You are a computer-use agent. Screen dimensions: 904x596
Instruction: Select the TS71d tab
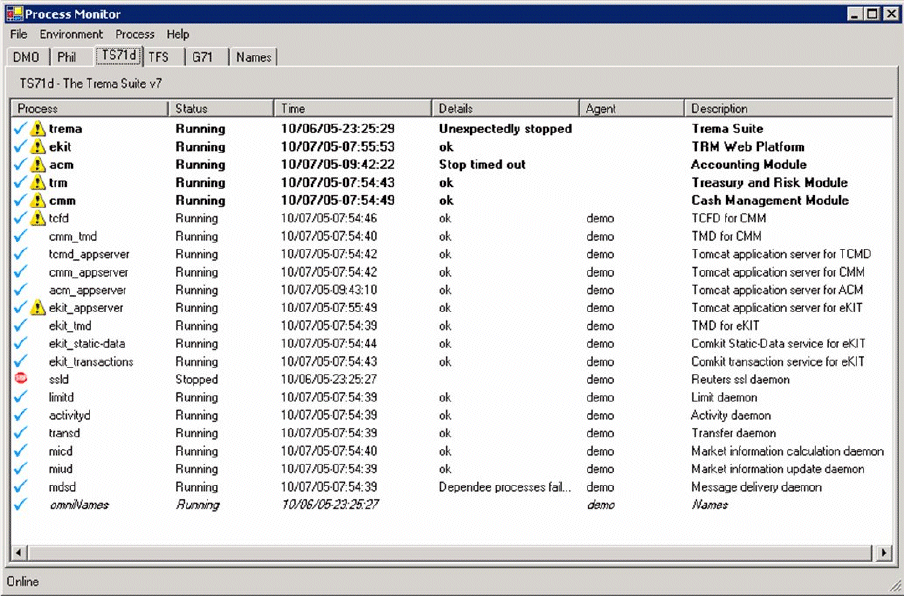point(119,55)
